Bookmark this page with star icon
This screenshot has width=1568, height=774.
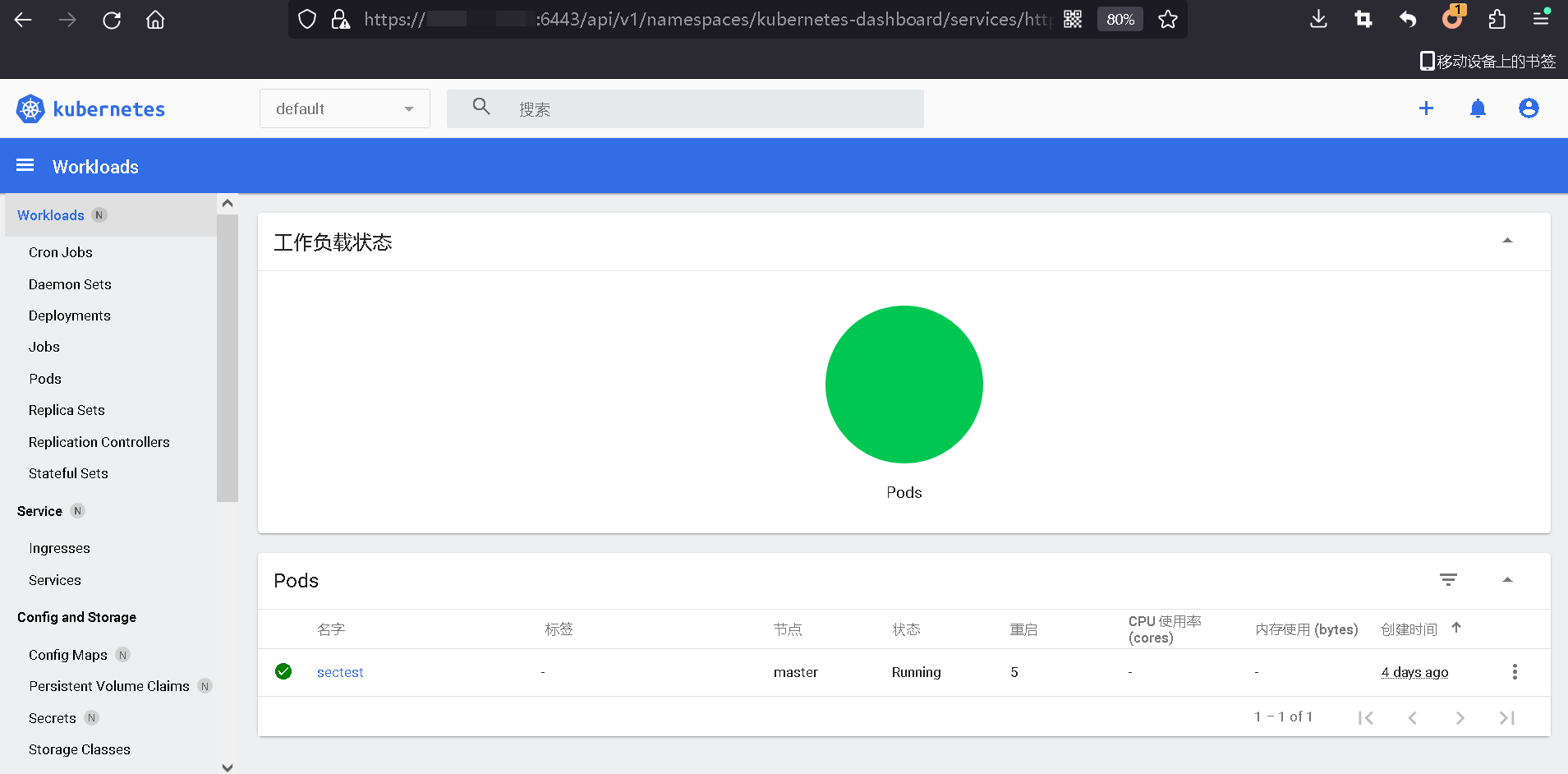[1168, 20]
